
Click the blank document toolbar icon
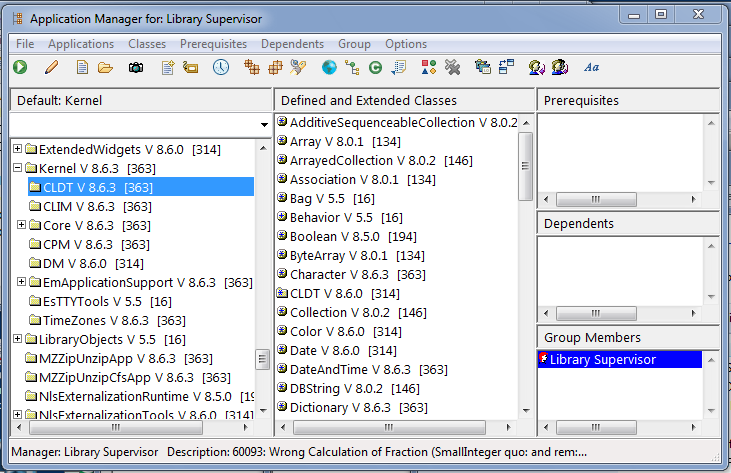click(83, 68)
